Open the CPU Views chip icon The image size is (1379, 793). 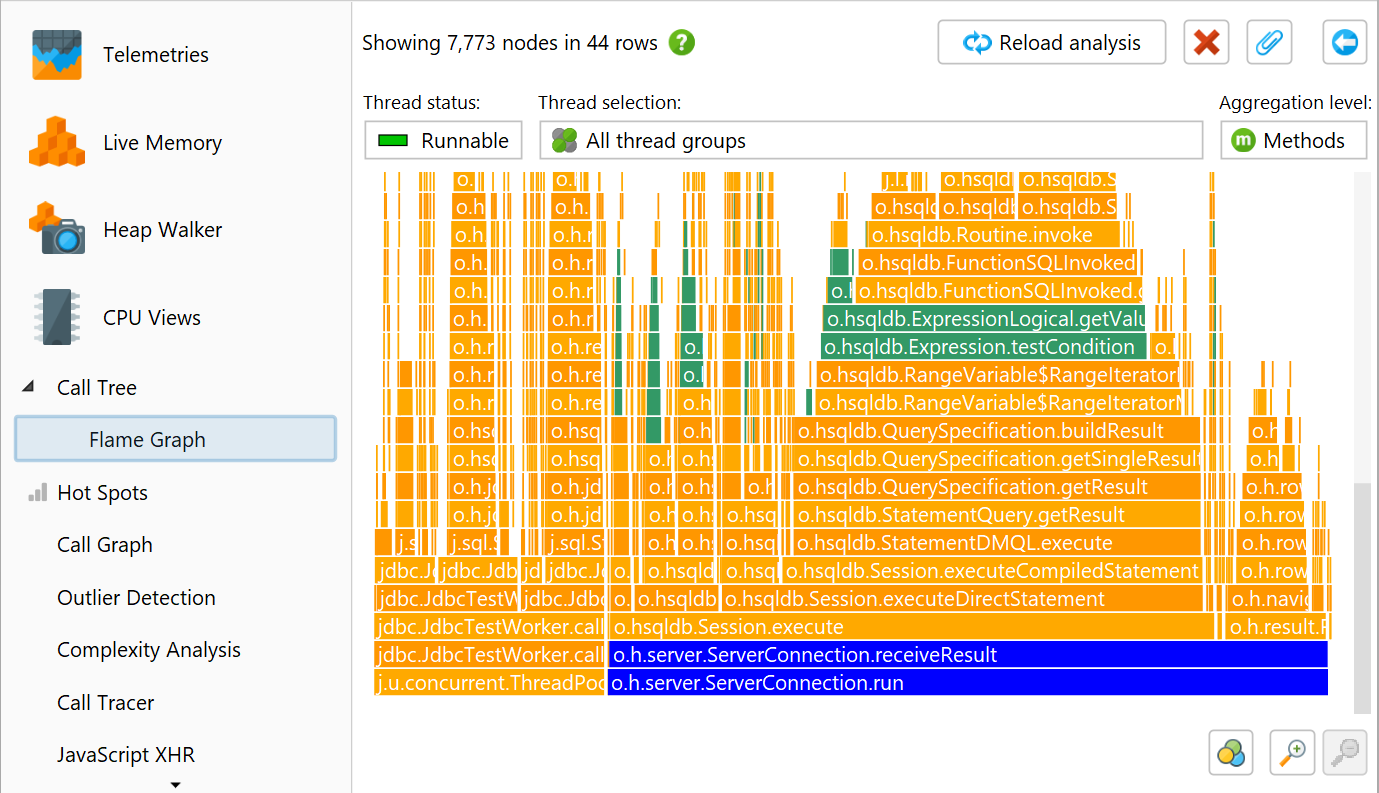(x=56, y=317)
